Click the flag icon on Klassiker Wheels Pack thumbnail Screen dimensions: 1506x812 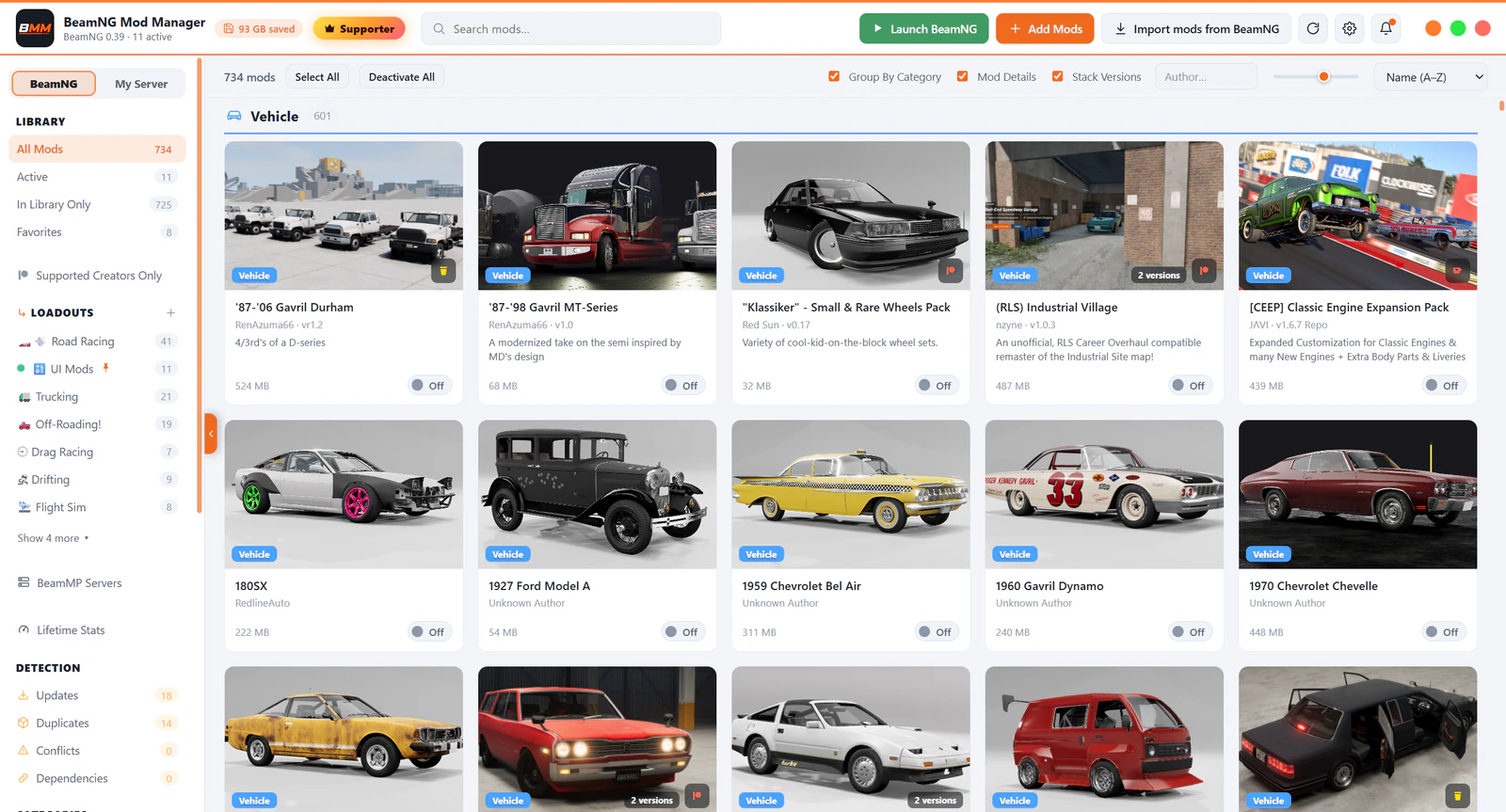pyautogui.click(x=951, y=271)
